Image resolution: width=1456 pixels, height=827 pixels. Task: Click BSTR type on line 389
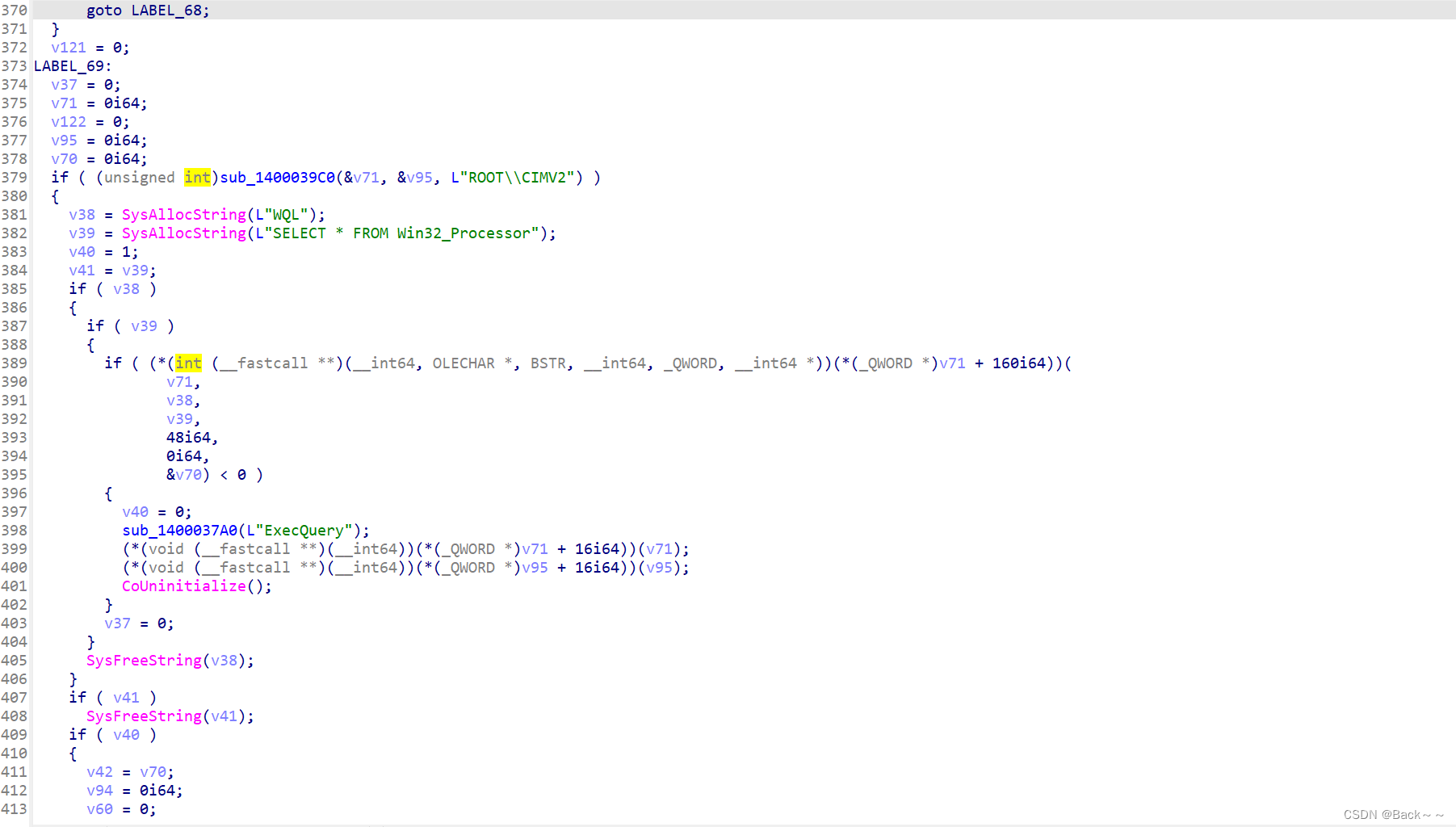(548, 363)
